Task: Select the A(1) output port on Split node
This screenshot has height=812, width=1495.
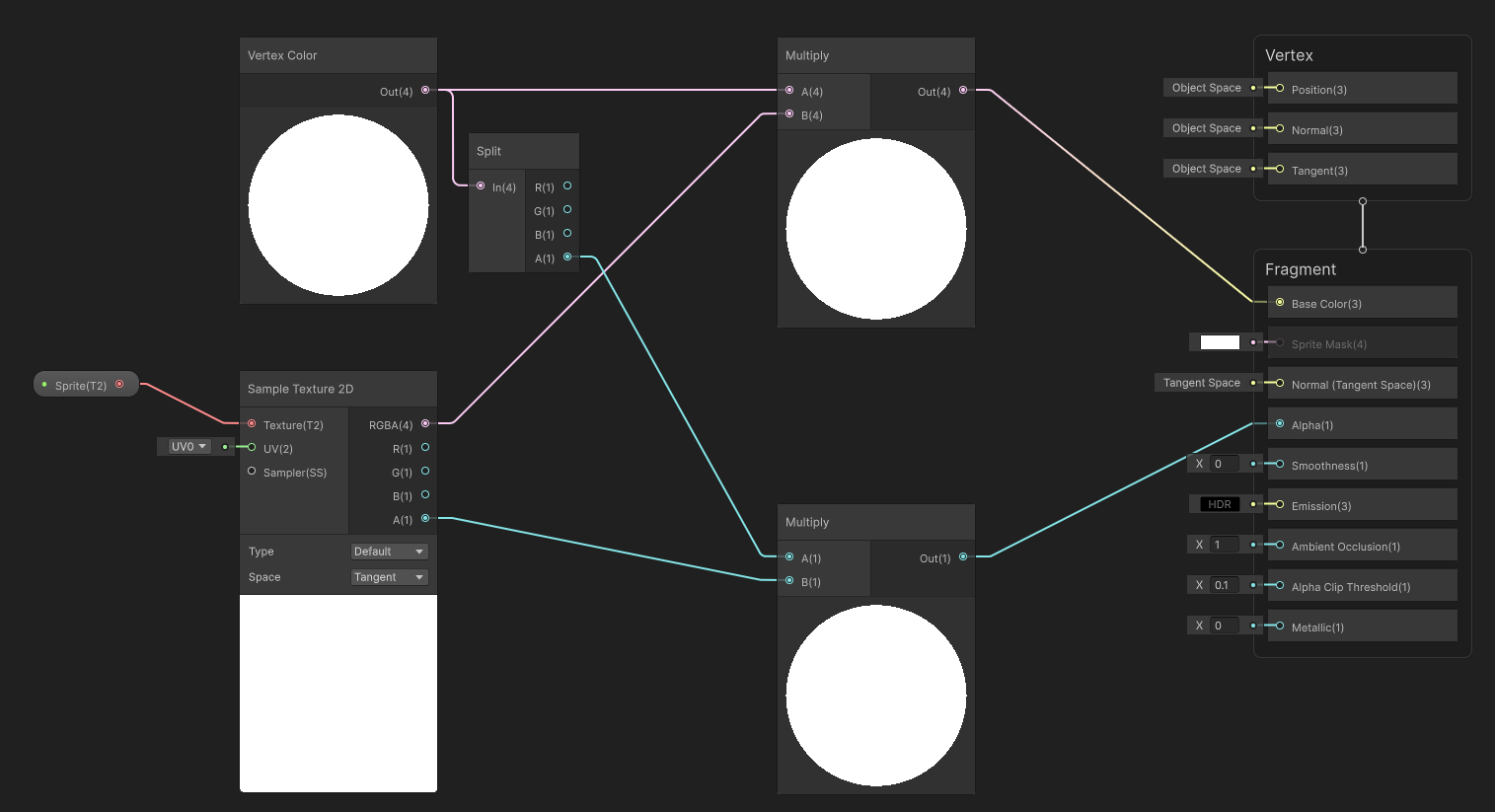Action: click(567, 258)
